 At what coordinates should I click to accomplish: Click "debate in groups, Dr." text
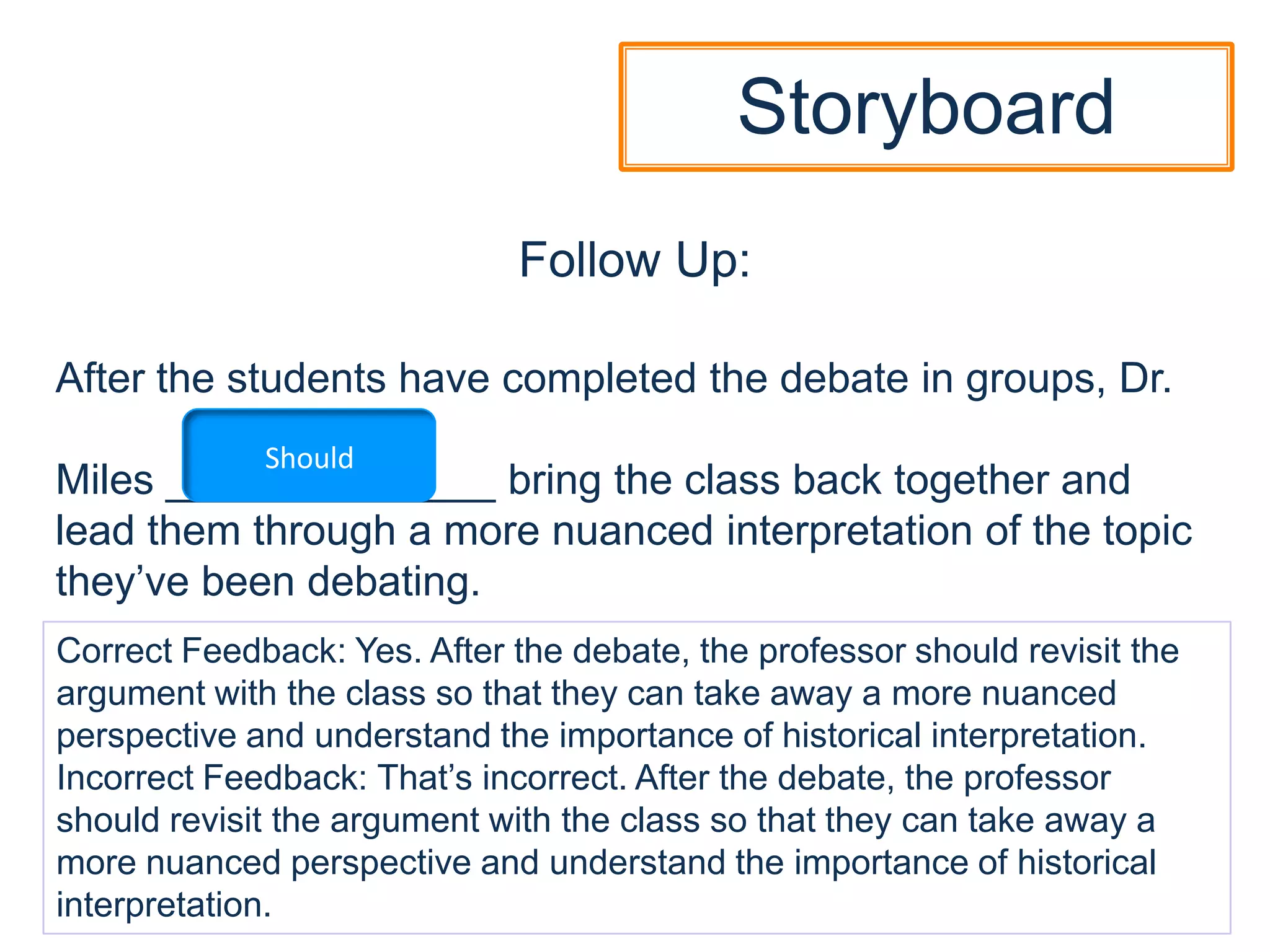click(x=975, y=378)
